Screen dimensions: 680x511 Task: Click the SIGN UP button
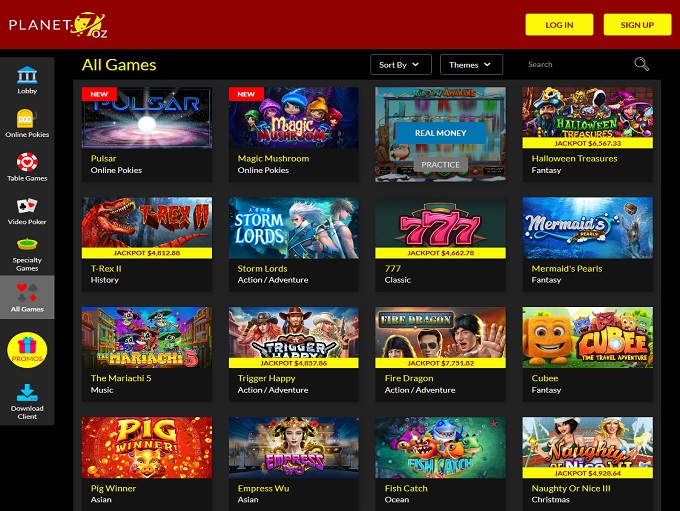click(637, 25)
